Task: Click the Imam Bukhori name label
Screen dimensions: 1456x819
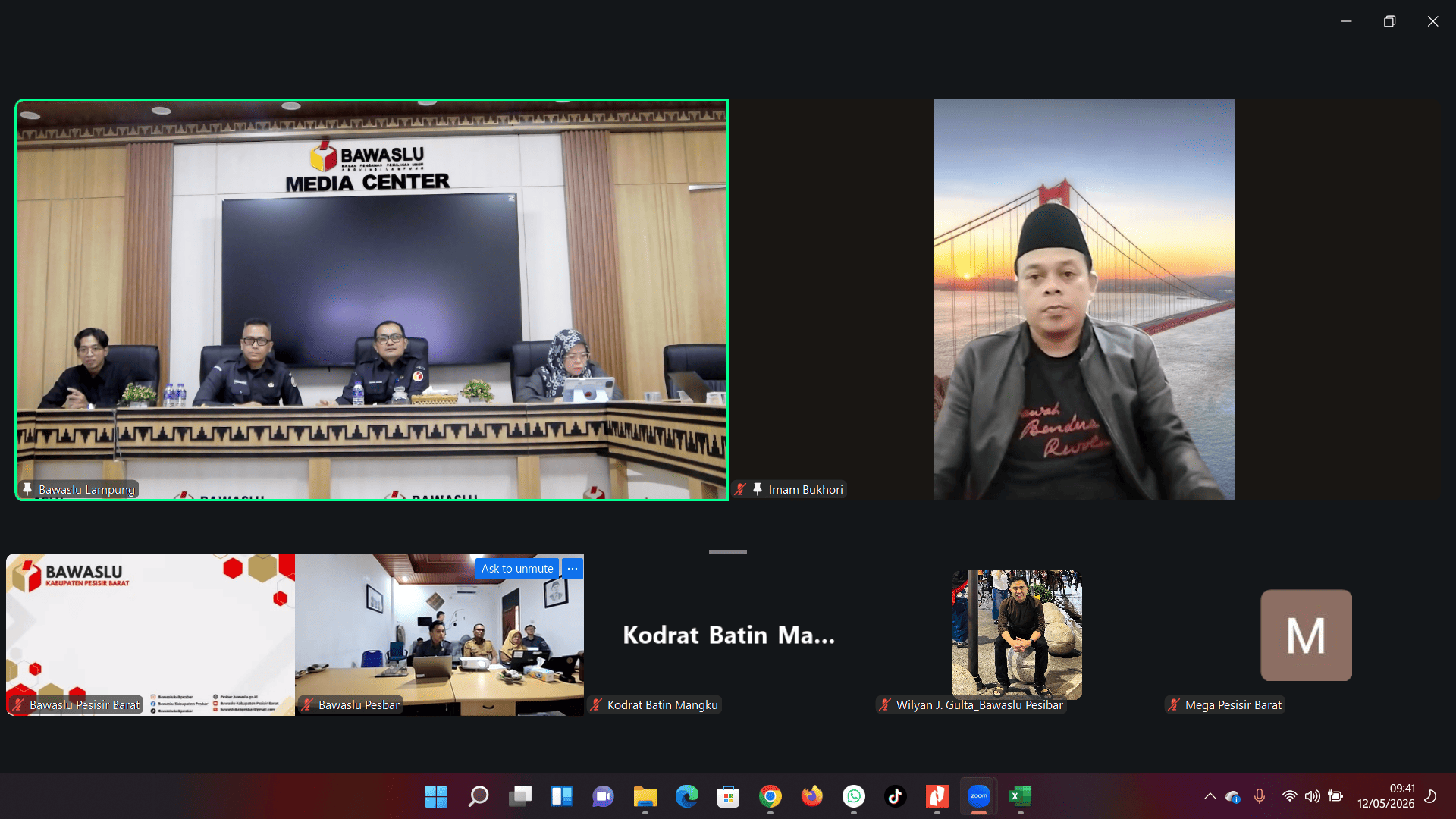Action: coord(805,490)
